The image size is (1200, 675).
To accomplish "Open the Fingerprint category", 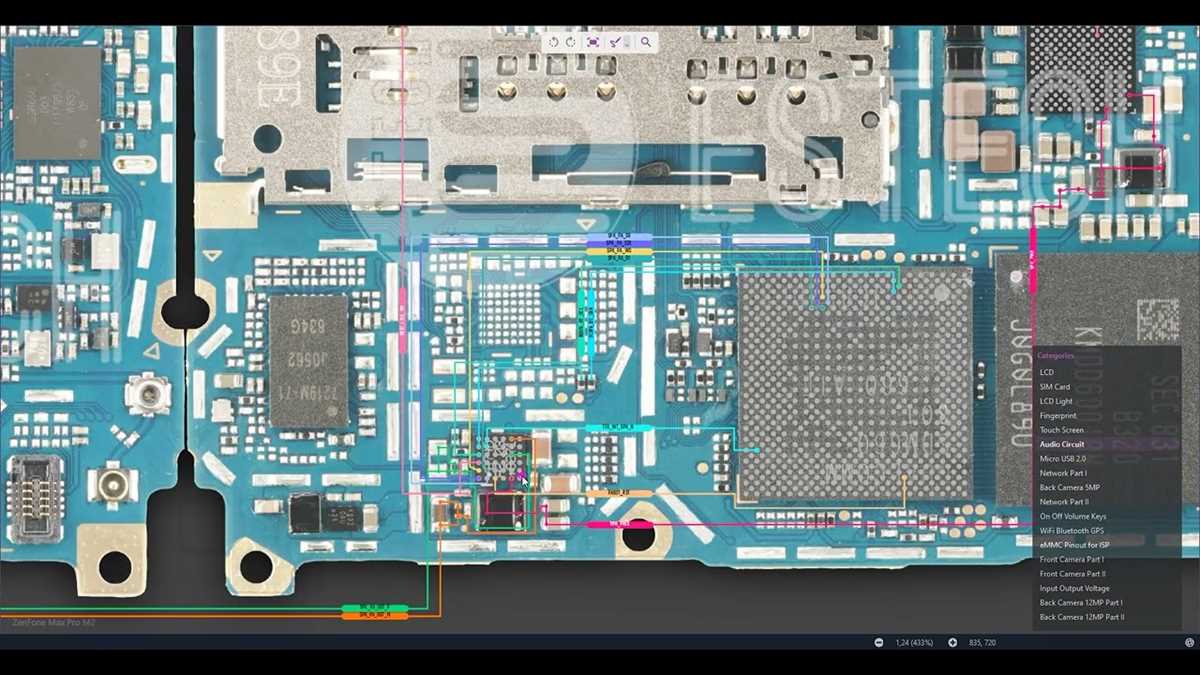I will (1058, 415).
